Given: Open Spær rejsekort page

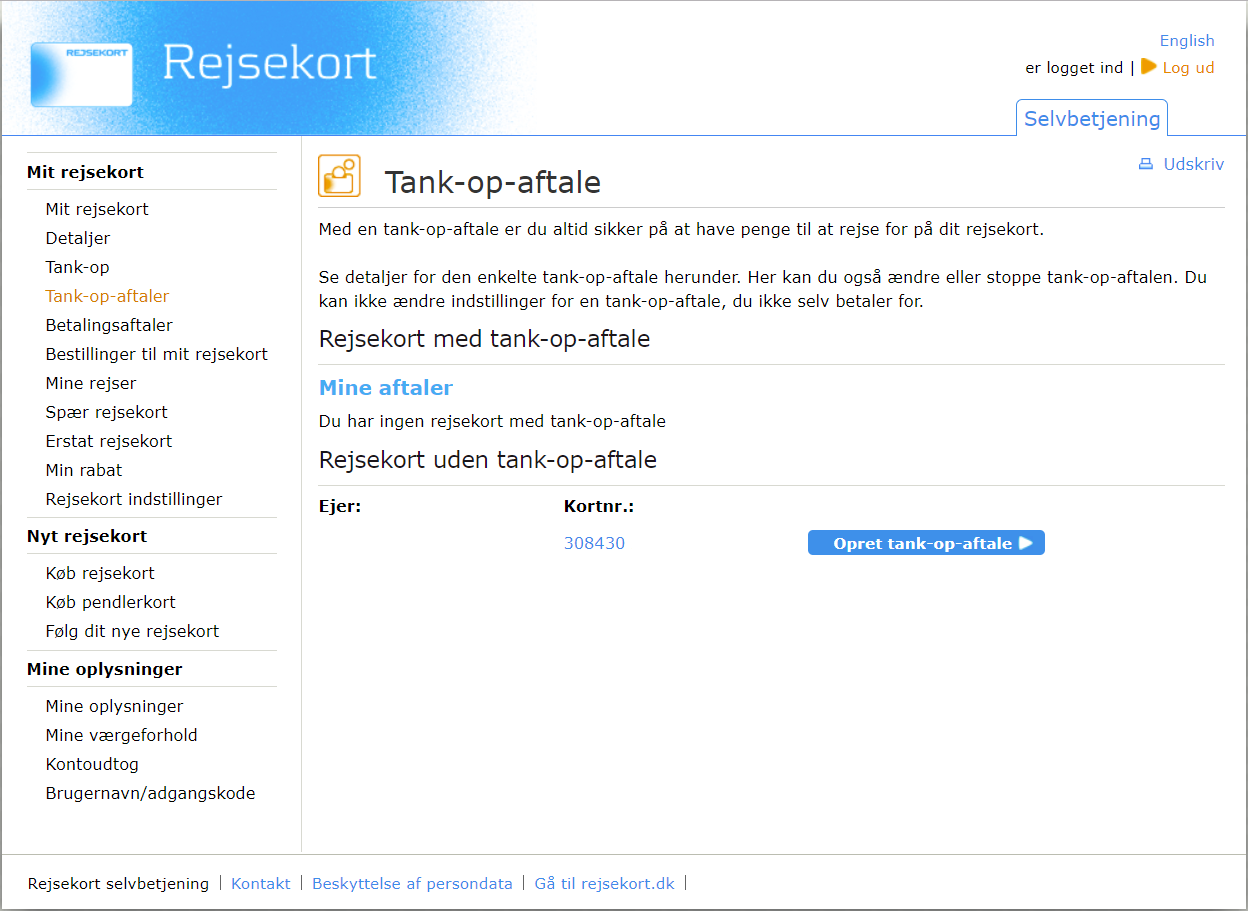Looking at the screenshot, I should point(106,413).
